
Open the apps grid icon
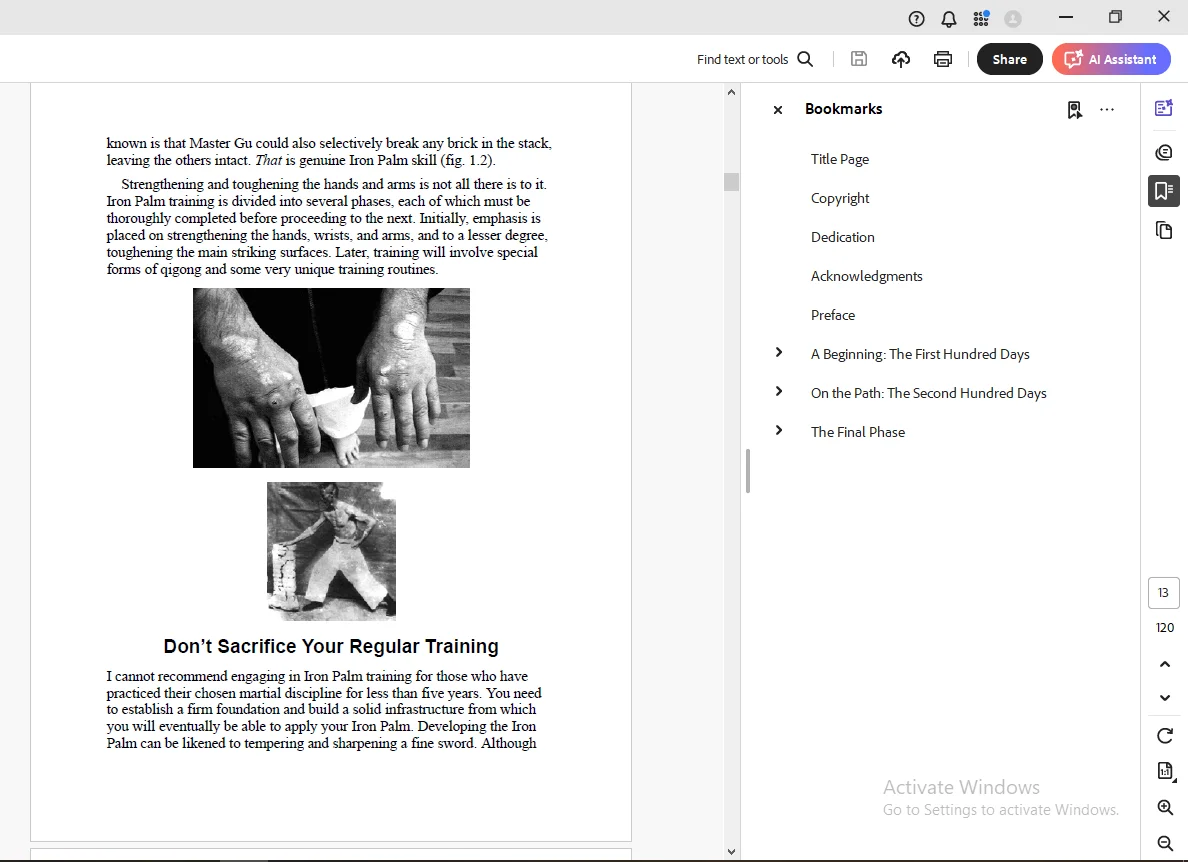coord(980,18)
